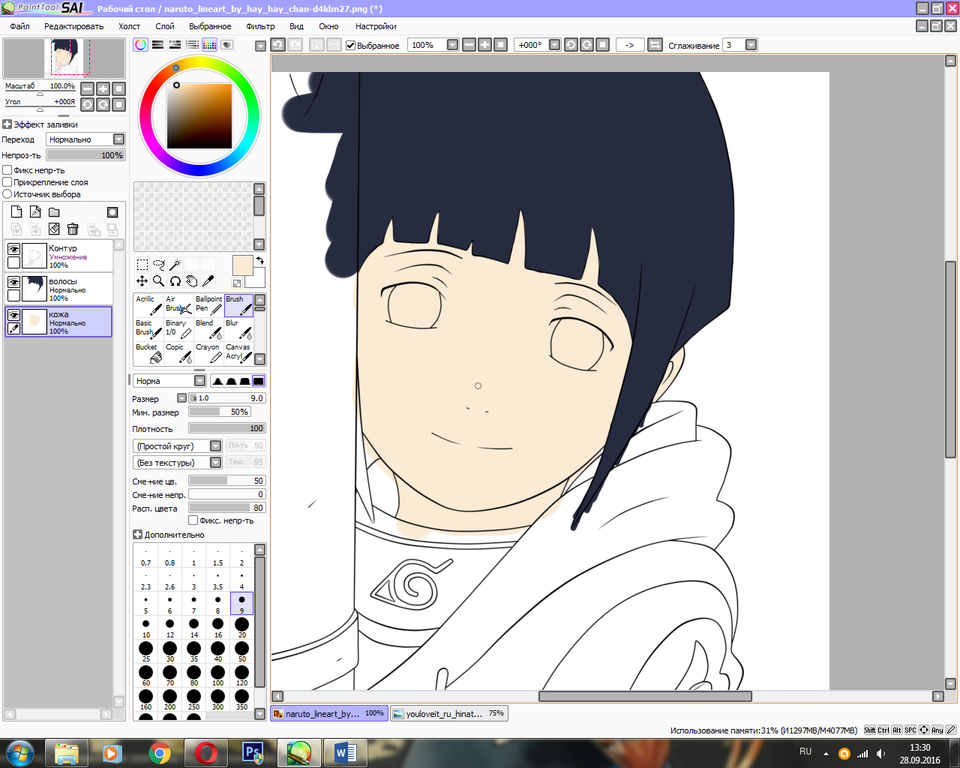Uncheck the Выбранное checkbox
This screenshot has height=768, width=960.
coord(351,45)
